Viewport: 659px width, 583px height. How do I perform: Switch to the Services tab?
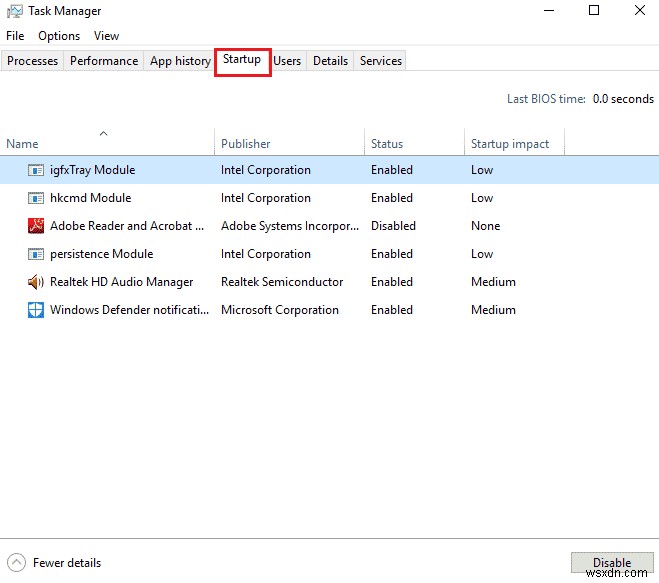point(381,61)
